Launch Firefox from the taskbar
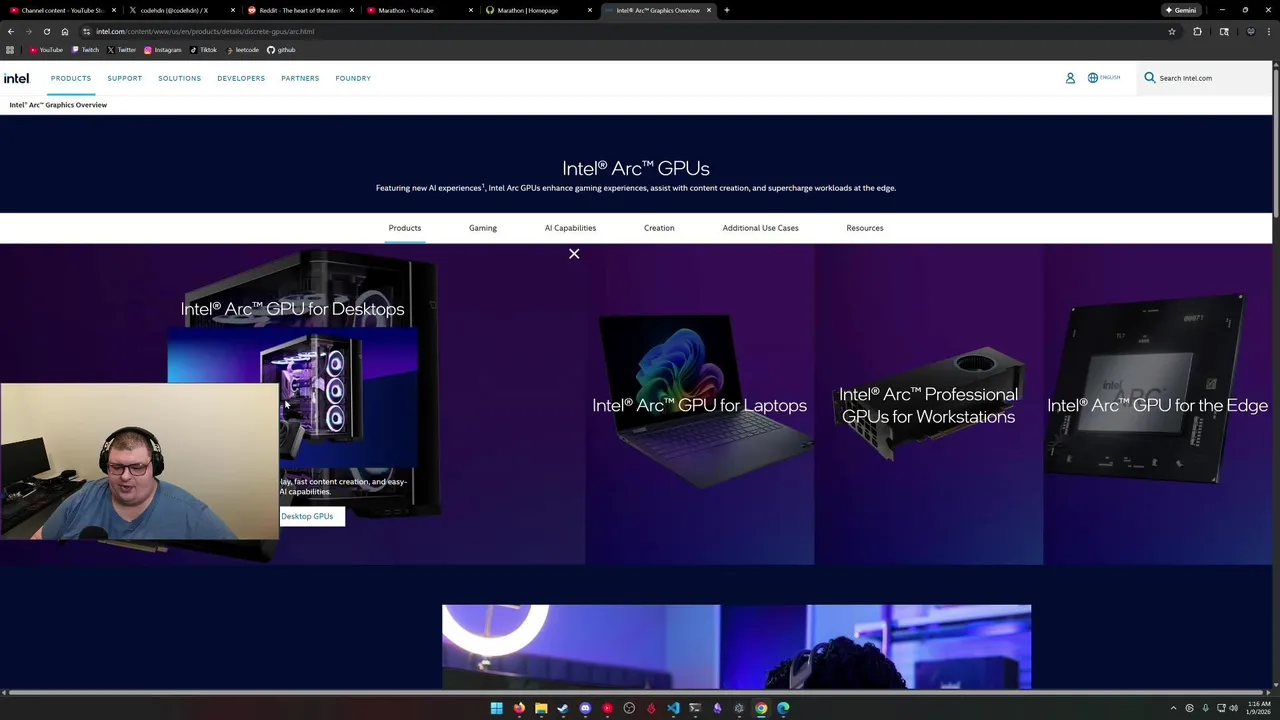The width and height of the screenshot is (1280, 720). pyautogui.click(x=519, y=708)
